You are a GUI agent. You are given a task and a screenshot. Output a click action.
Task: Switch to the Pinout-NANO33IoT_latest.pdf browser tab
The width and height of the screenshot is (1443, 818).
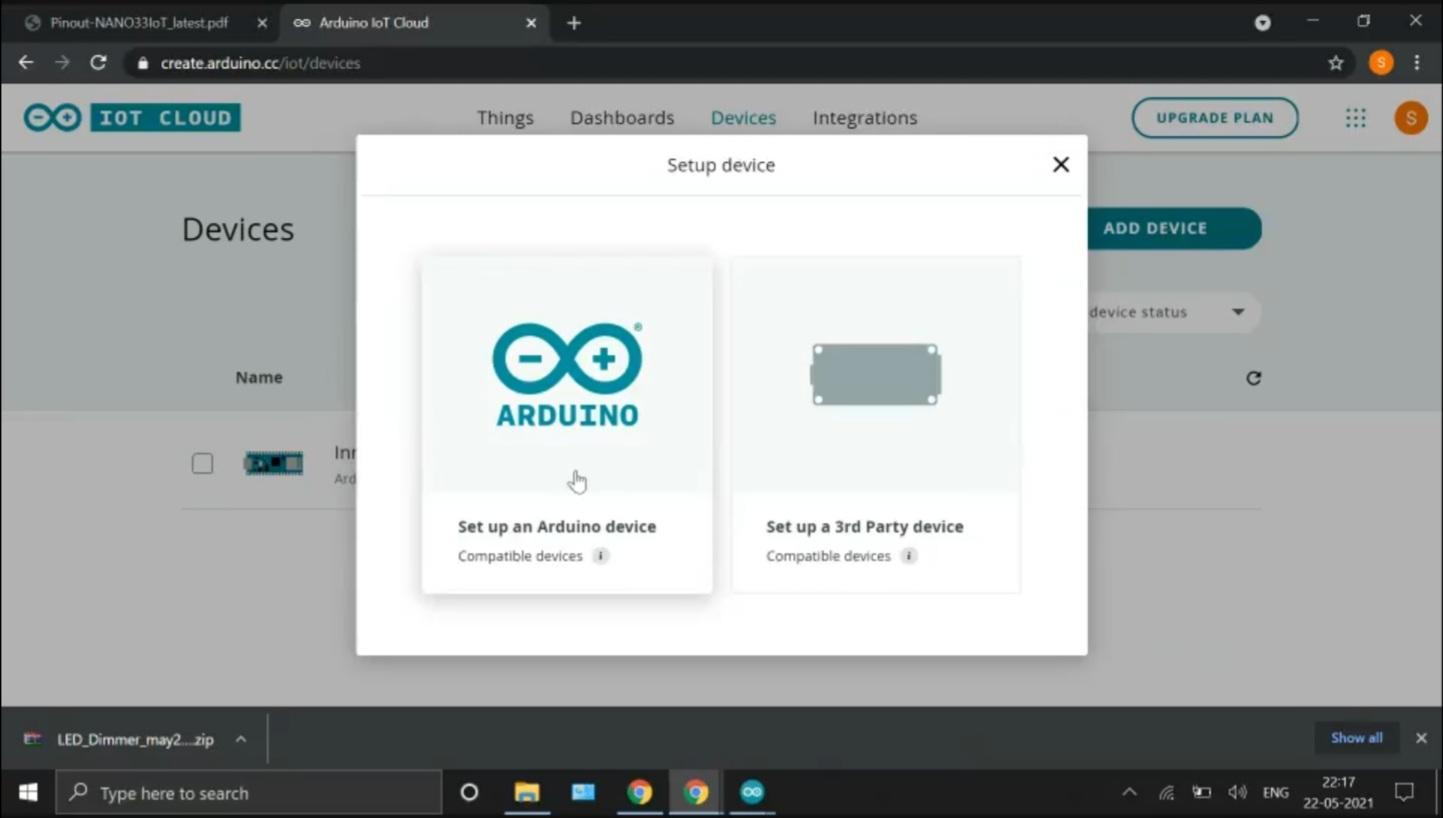pos(139,22)
